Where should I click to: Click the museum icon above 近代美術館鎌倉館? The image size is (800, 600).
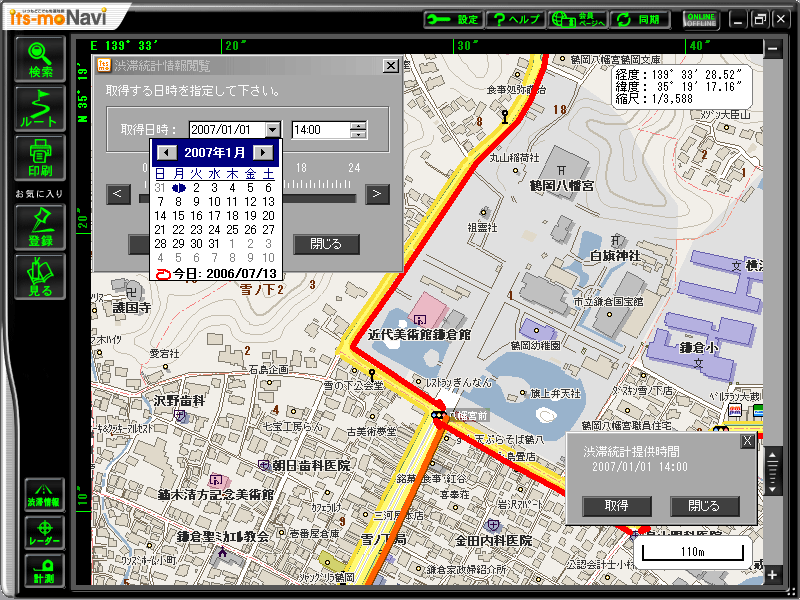[420, 320]
